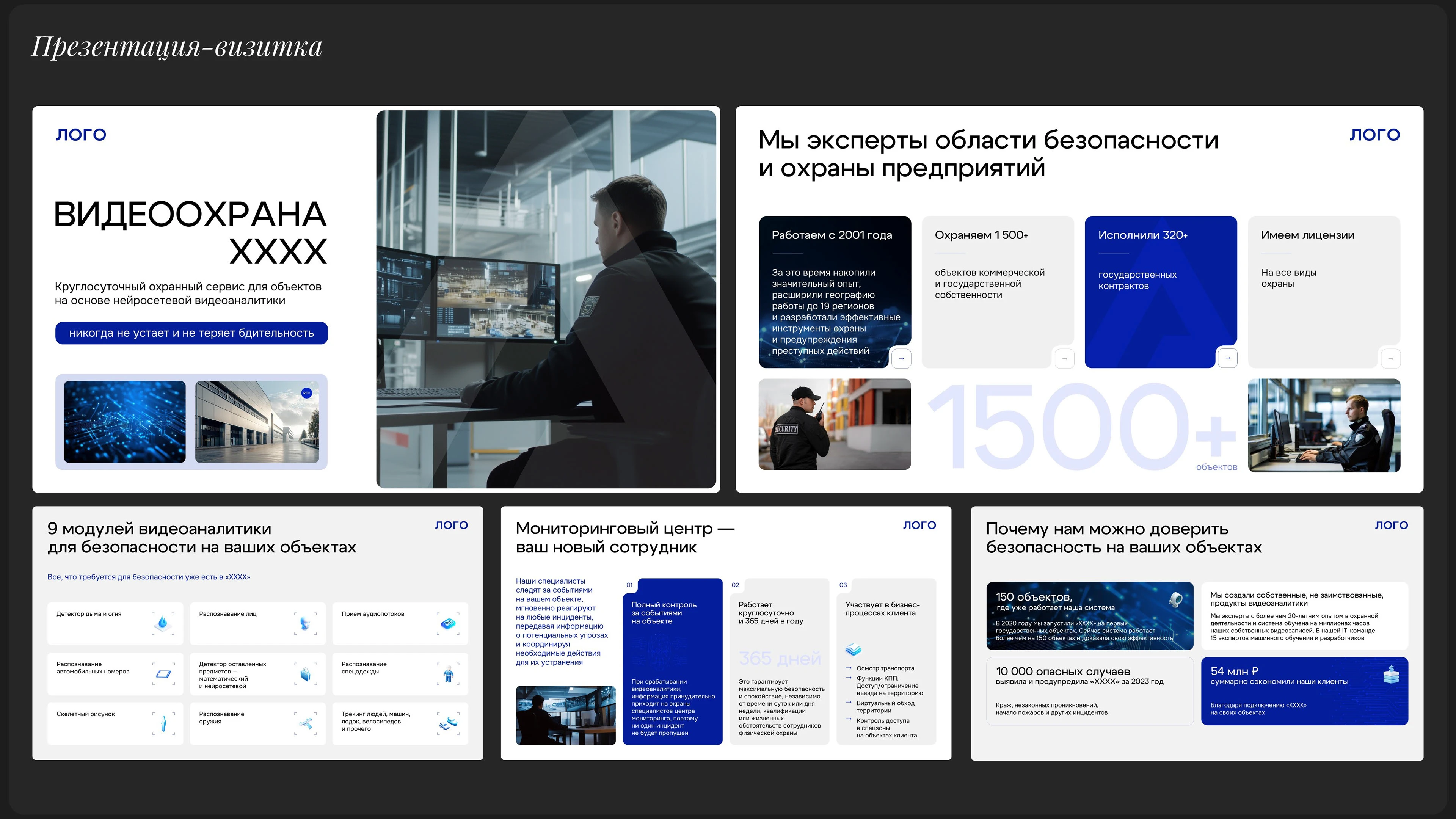Select the 'Мы создали собственные' products card

tap(1304, 616)
